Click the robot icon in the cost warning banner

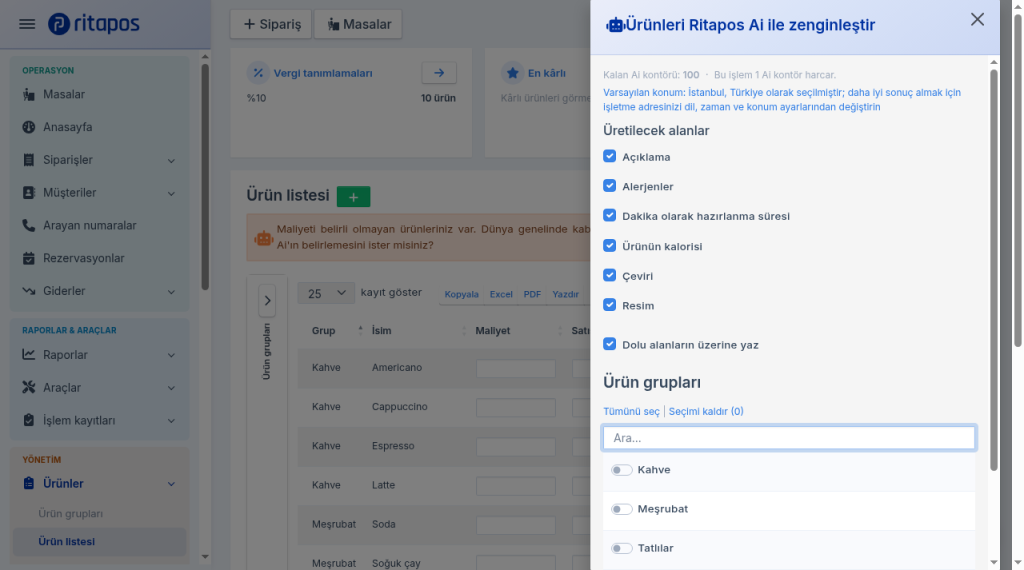(264, 238)
